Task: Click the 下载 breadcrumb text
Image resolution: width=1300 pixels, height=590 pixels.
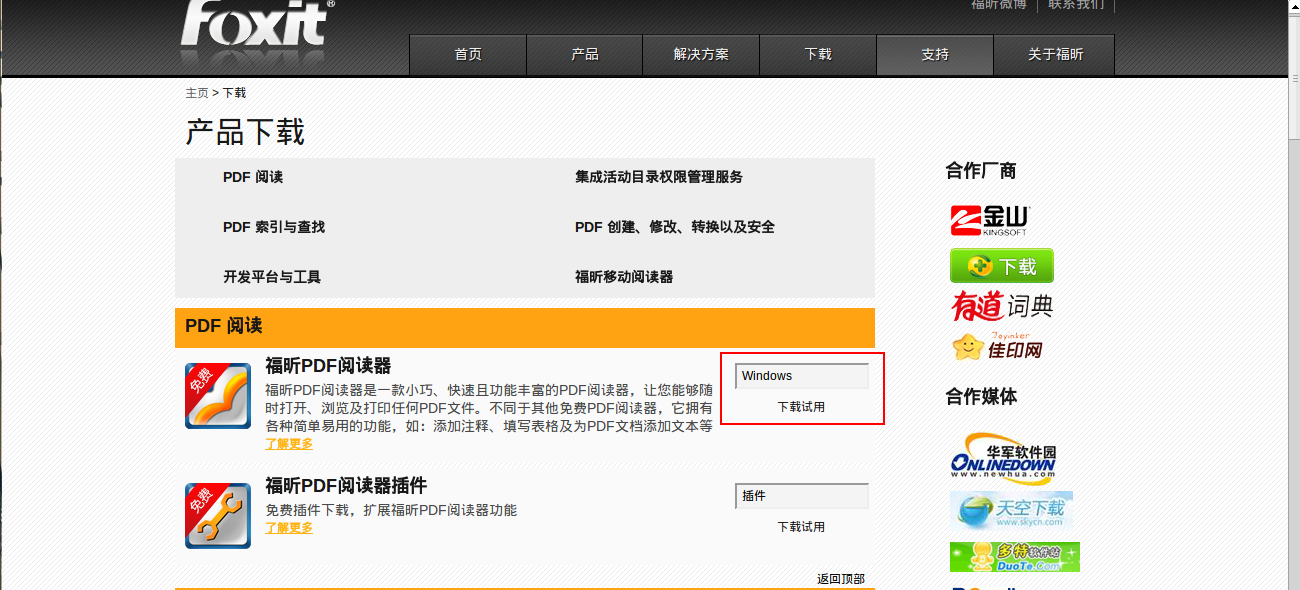Action: [x=234, y=93]
